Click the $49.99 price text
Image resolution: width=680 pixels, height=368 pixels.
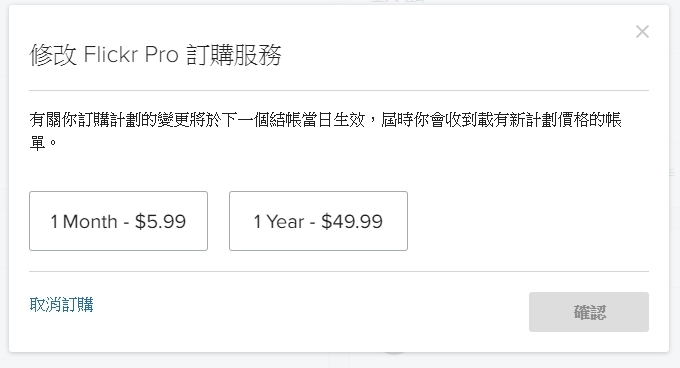click(352, 221)
